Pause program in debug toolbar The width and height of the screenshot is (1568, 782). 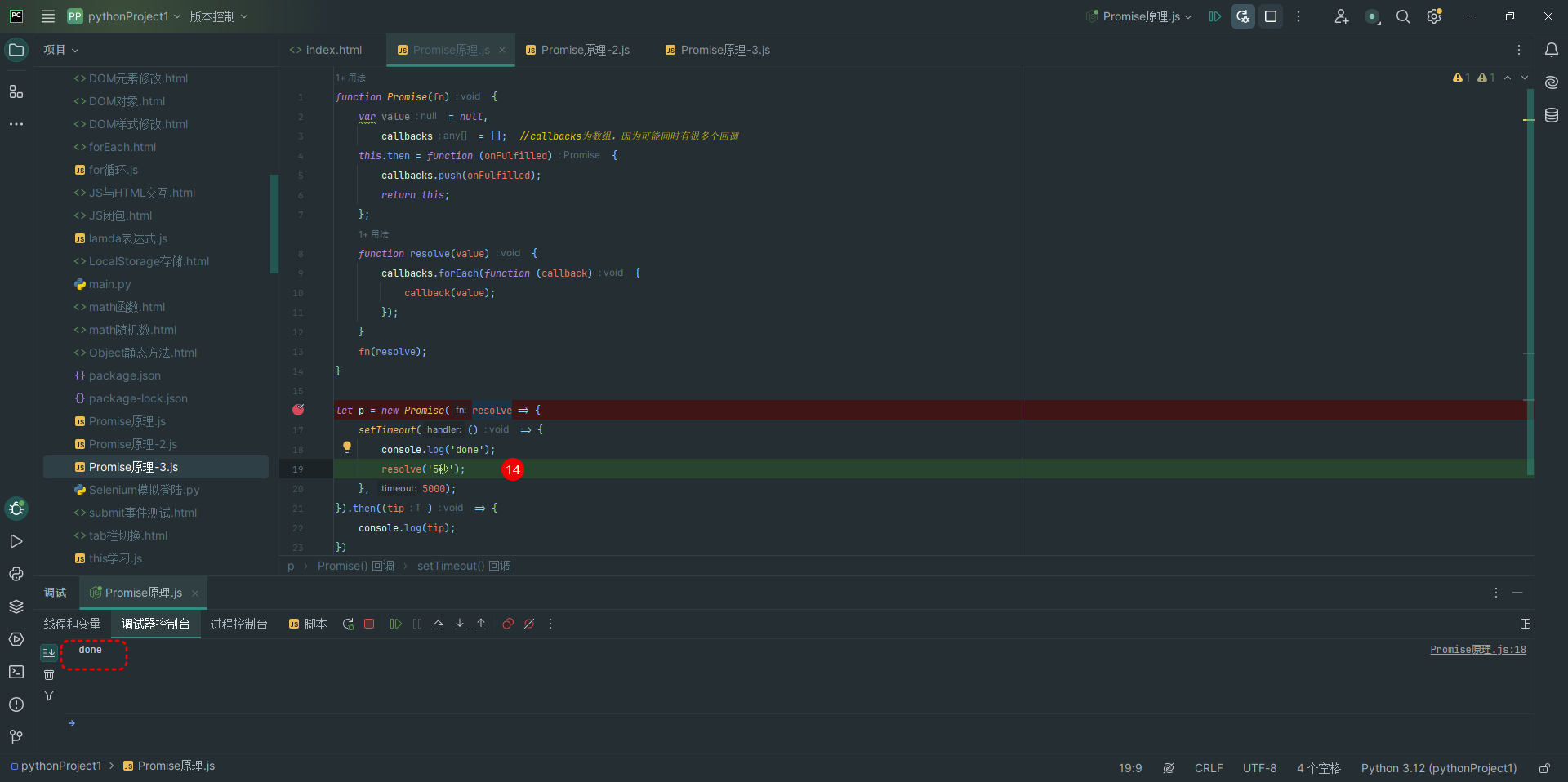(x=417, y=624)
